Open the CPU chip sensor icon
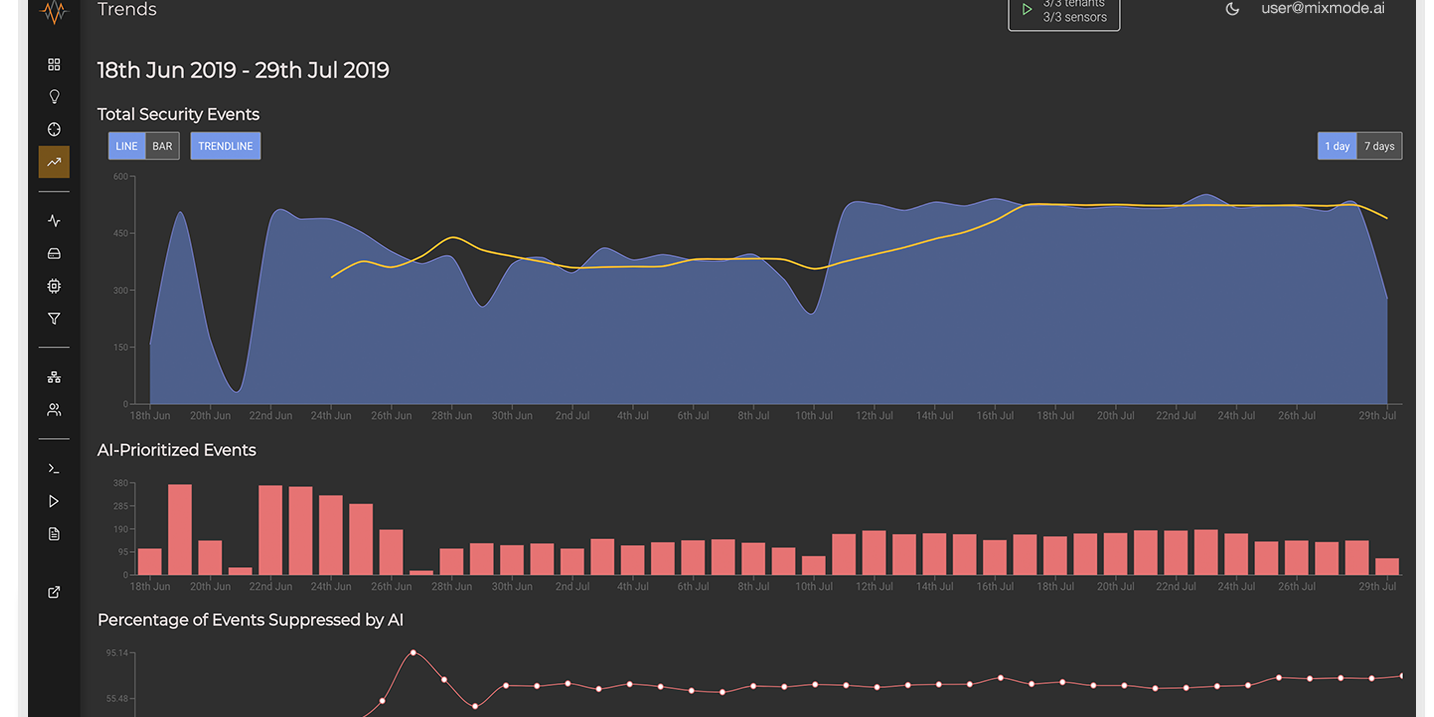Screen dimensions: 1434x717 point(54,286)
